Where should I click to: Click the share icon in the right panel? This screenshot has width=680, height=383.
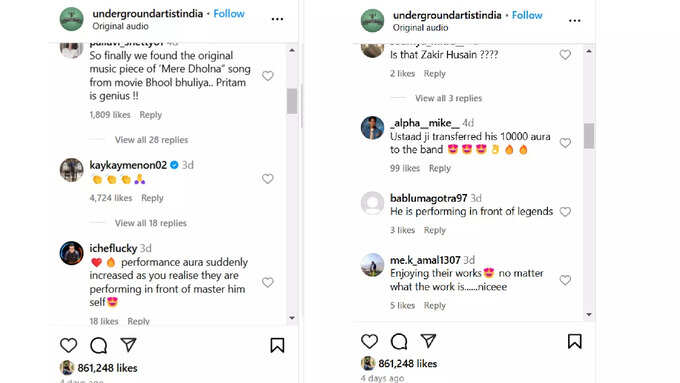coord(428,341)
